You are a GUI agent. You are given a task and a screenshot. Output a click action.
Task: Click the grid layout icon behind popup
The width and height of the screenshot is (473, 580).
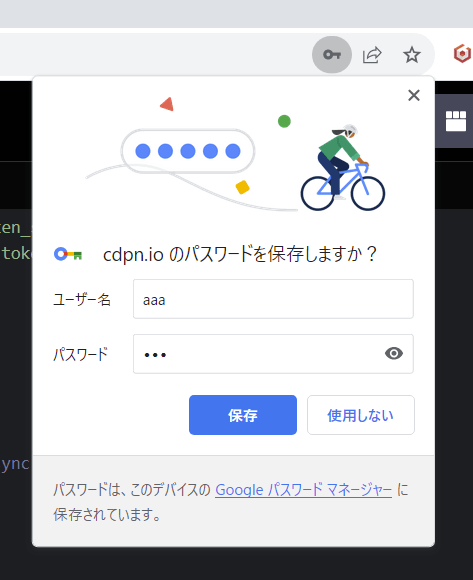(456, 121)
